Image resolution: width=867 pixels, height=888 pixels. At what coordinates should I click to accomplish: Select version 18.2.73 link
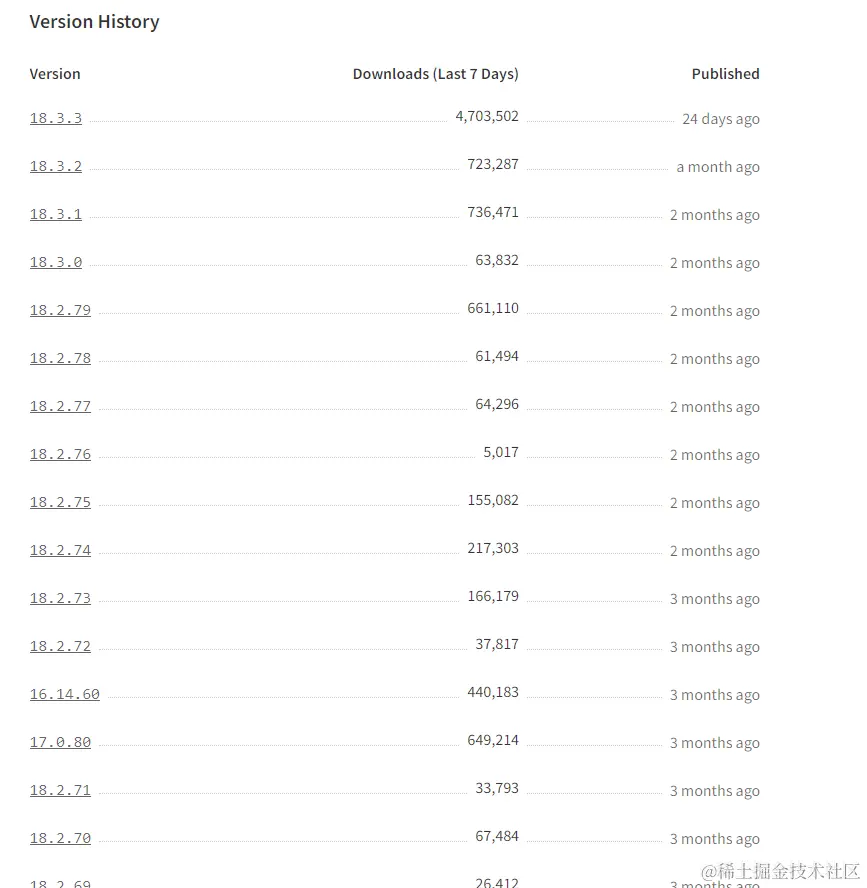pos(60,599)
